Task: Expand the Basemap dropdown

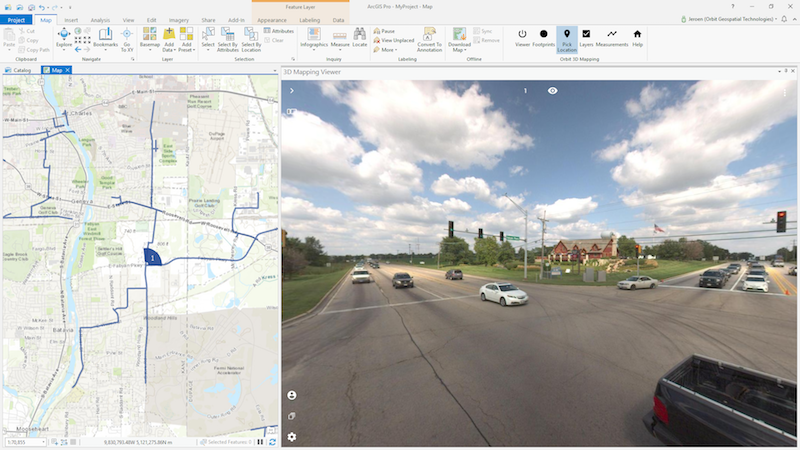Action: (149, 46)
